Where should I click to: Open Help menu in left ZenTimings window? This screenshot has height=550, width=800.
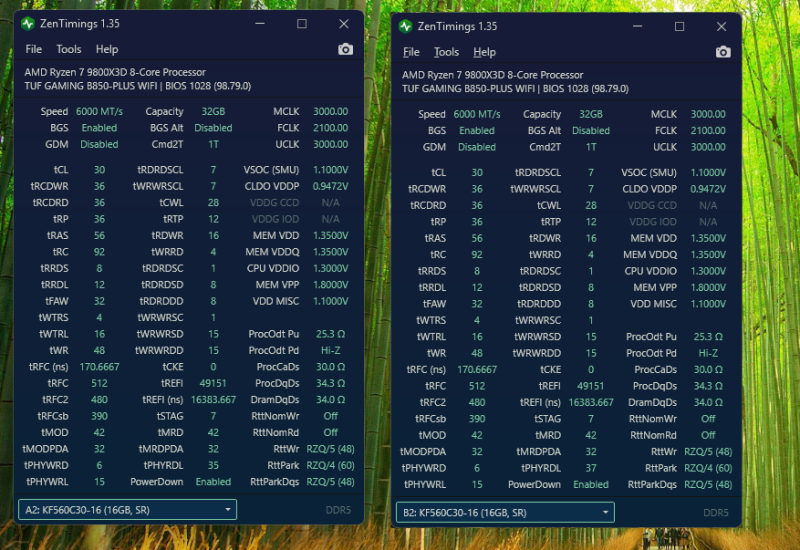pyautogui.click(x=107, y=49)
